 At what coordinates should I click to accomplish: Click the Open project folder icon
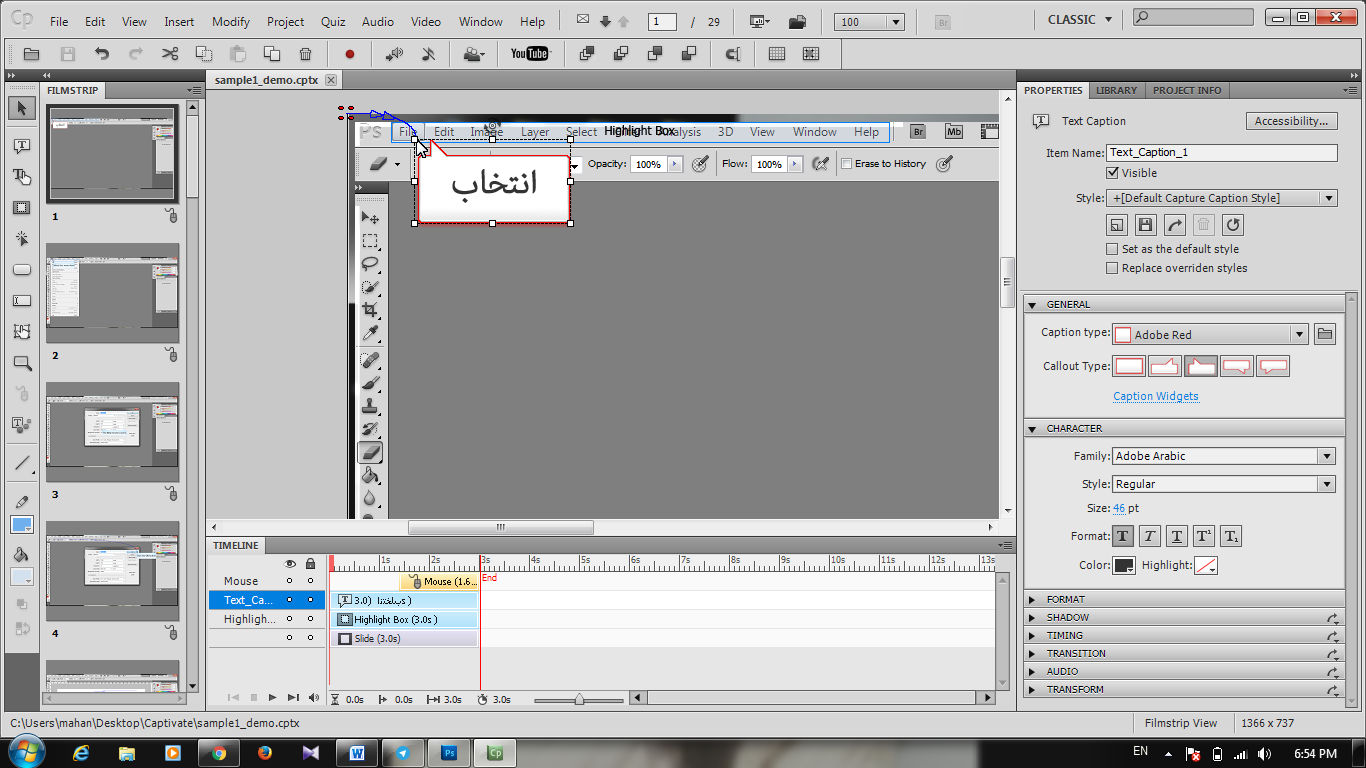point(31,54)
